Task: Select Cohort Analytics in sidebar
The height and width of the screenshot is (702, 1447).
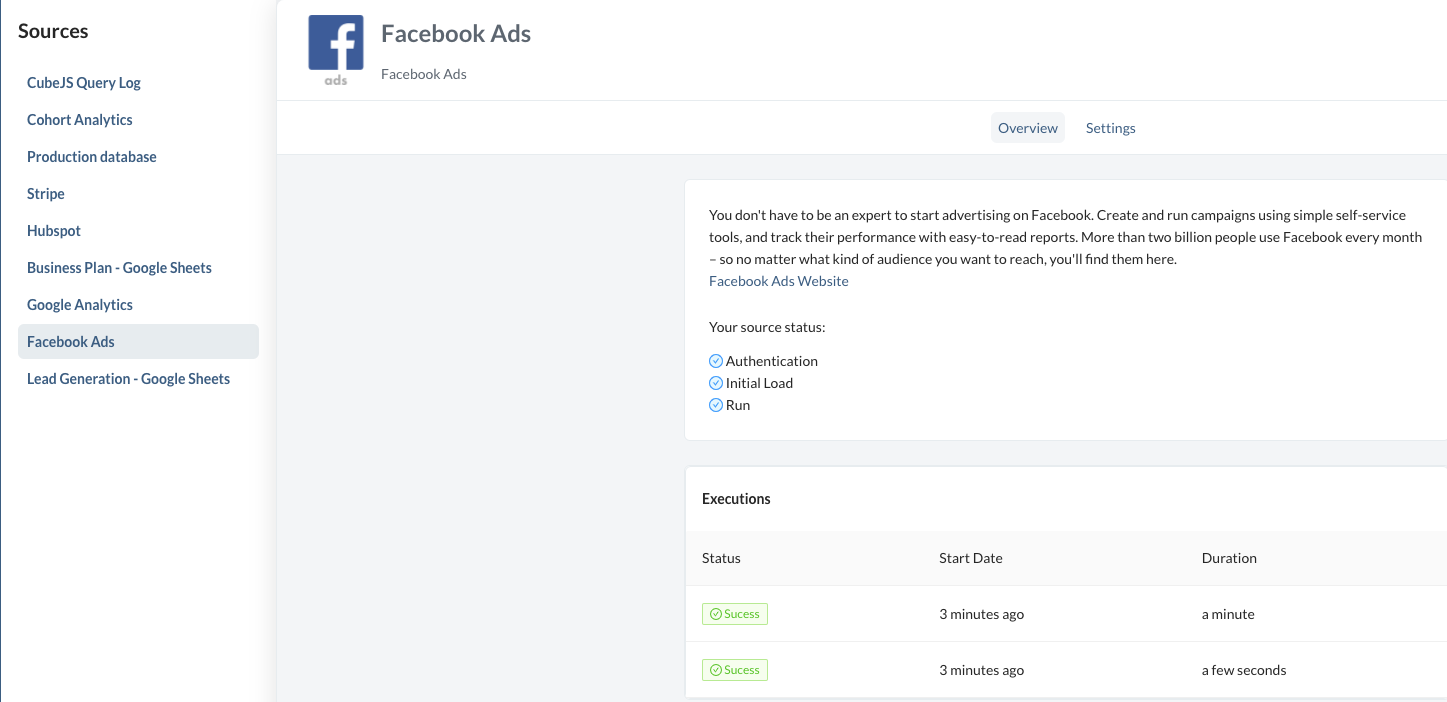Action: [80, 120]
